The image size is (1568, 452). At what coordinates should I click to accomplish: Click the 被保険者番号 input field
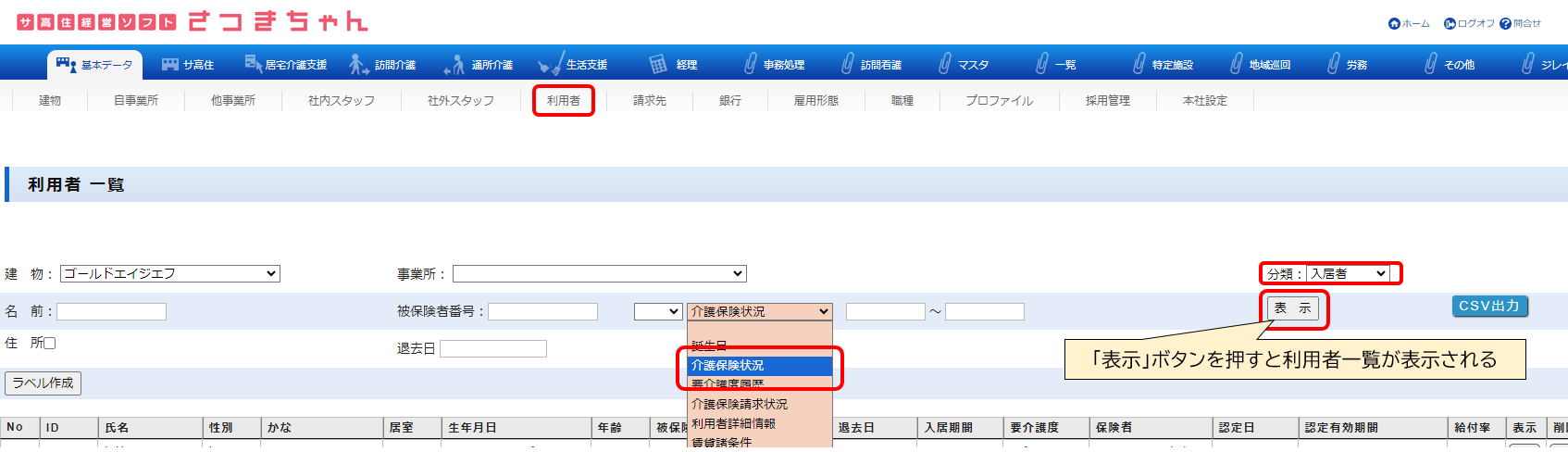point(542,312)
